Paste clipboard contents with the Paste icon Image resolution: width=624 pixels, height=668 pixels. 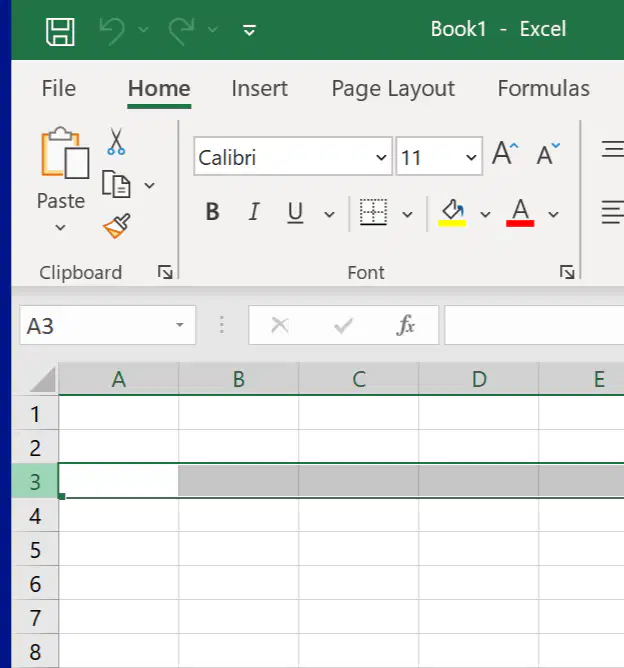pos(65,153)
